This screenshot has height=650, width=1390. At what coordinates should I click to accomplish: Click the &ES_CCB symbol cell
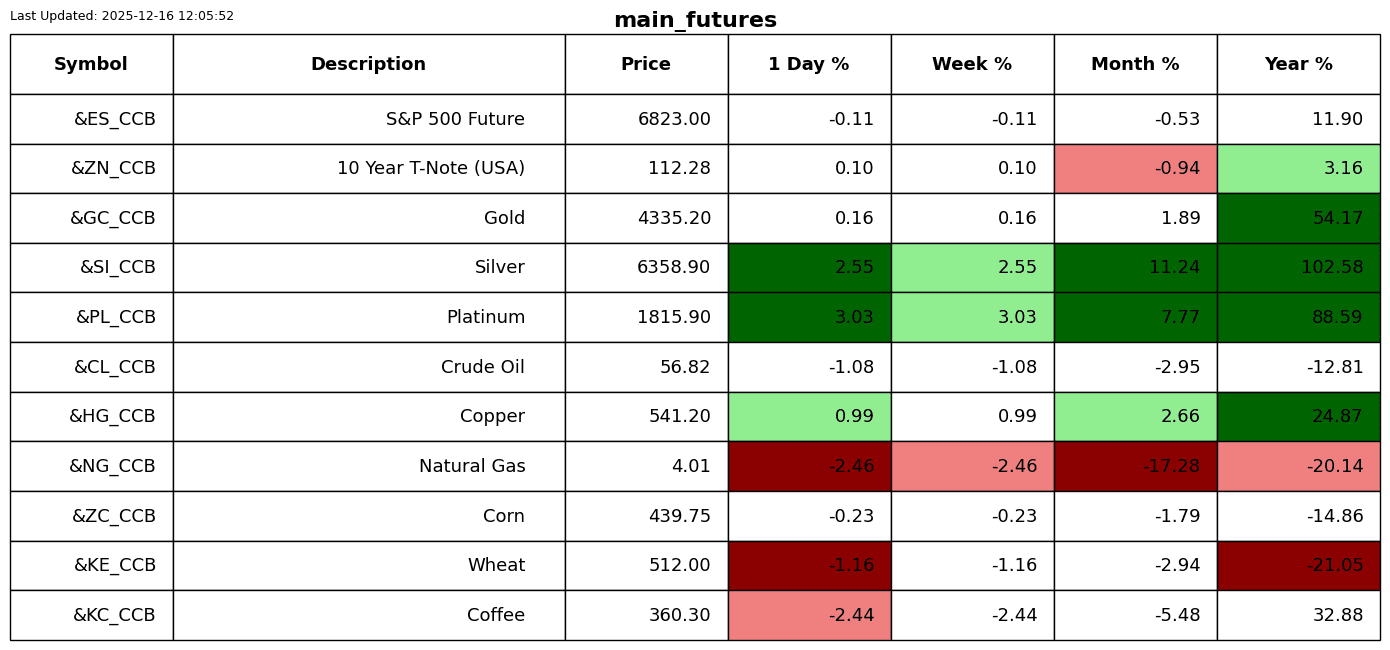(91, 119)
